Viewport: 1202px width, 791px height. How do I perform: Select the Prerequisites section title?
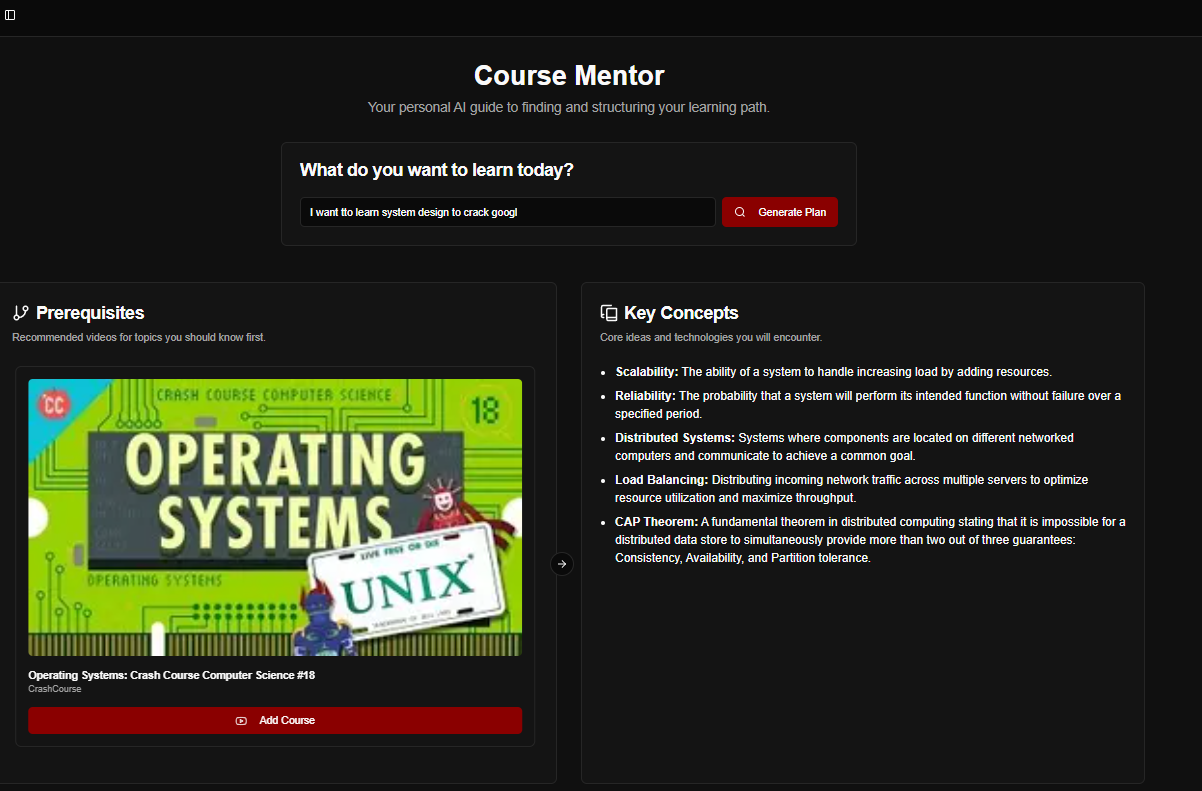point(90,313)
